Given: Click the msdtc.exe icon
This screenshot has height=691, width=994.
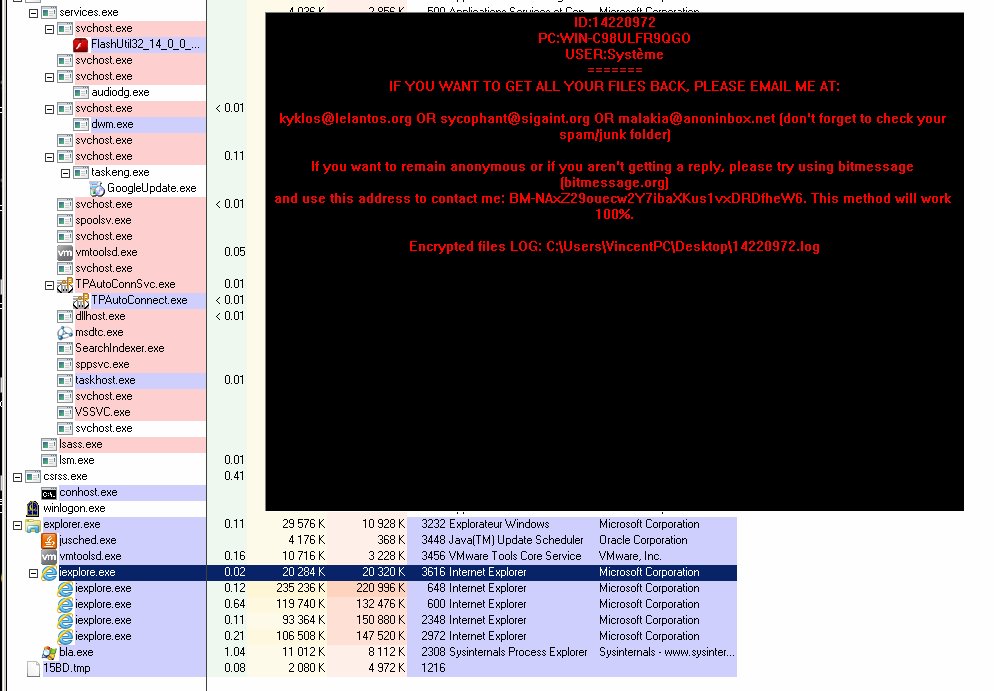Looking at the screenshot, I should pos(65,332).
